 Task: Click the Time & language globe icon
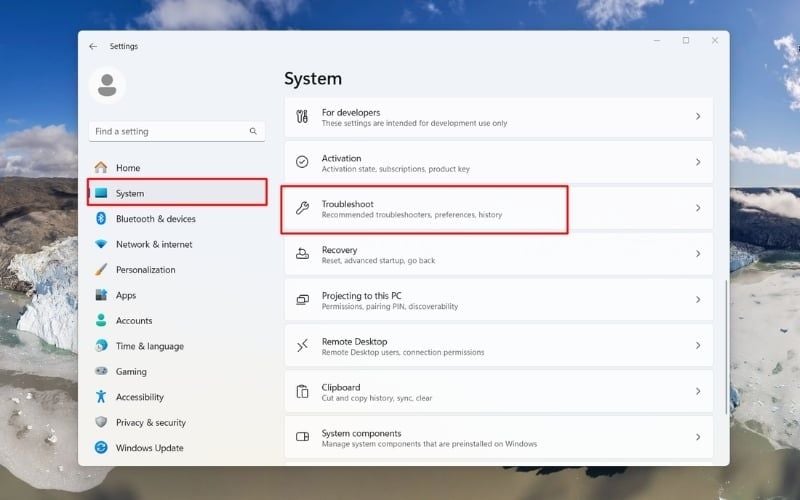tap(101, 346)
